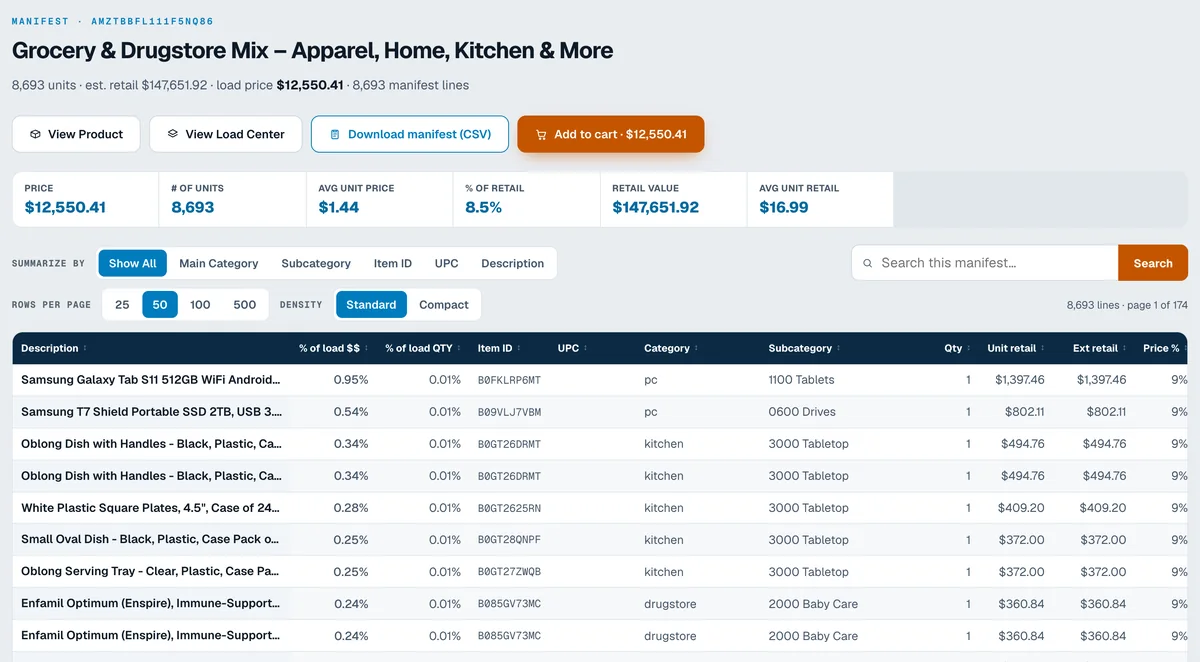
Task: Click the Subcategory column header sort icon
Action: click(x=839, y=349)
